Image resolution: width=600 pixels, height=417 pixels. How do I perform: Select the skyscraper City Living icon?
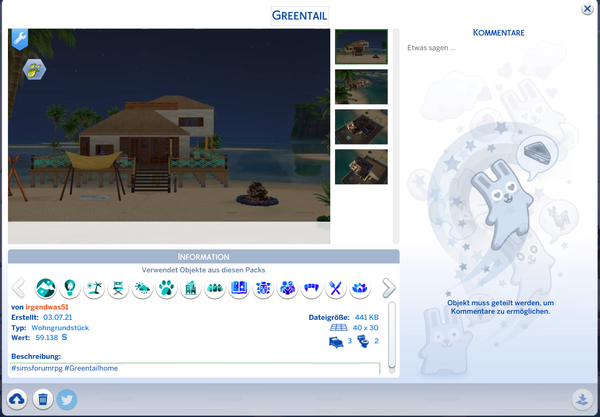(x=191, y=288)
